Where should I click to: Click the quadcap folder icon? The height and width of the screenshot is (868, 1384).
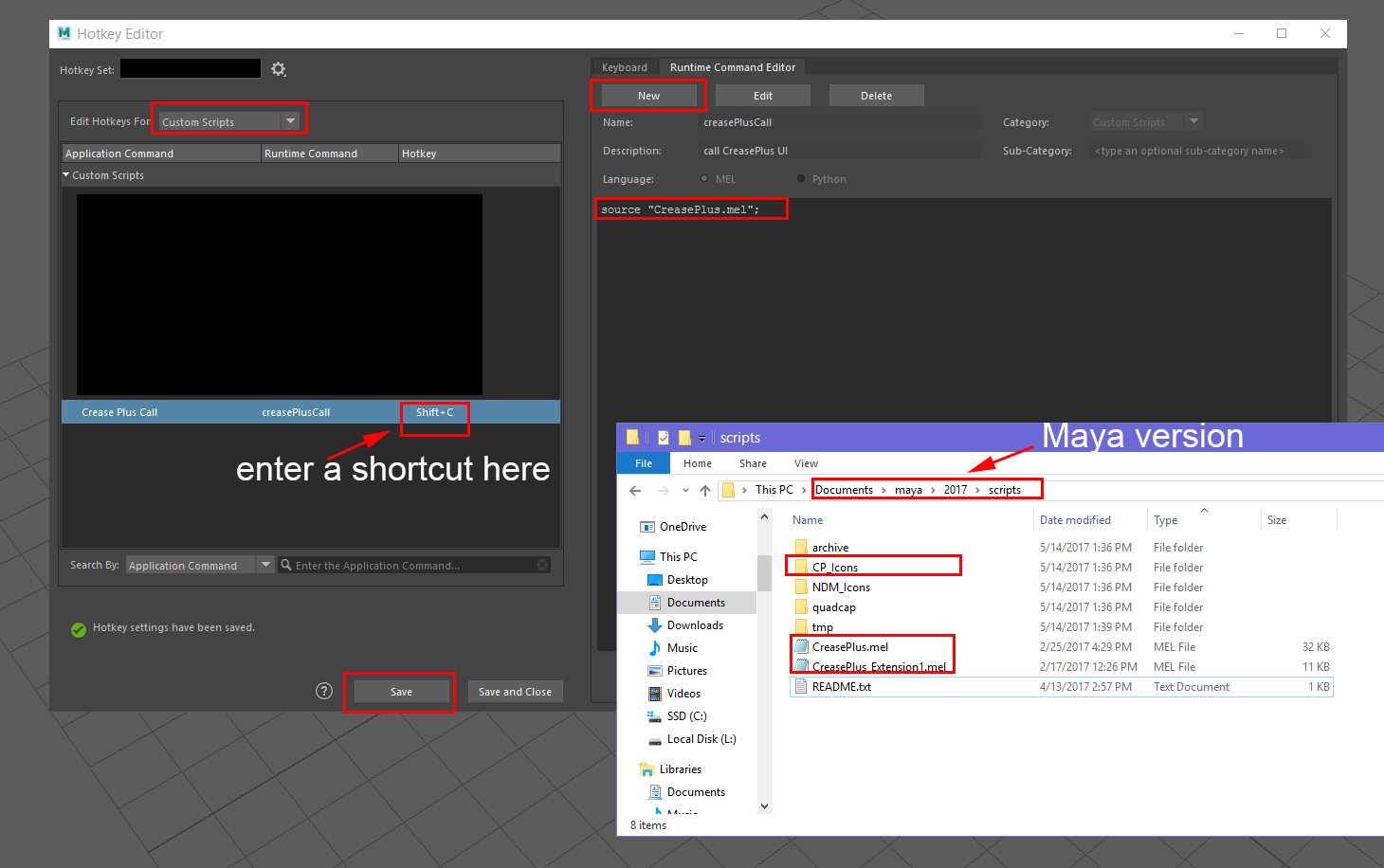point(801,607)
